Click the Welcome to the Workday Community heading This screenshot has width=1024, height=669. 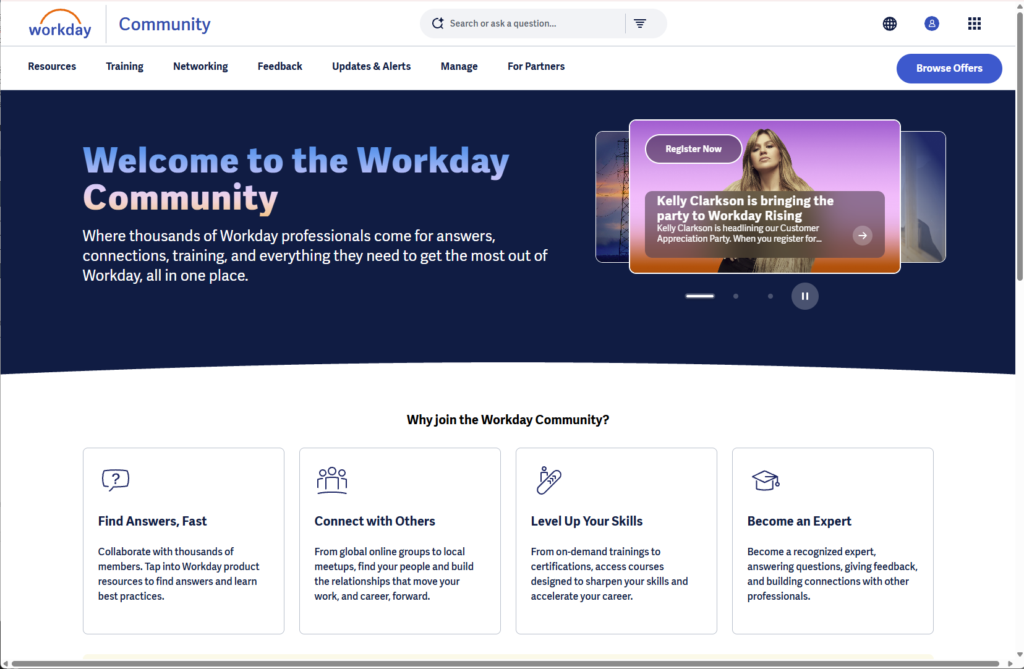(x=295, y=179)
